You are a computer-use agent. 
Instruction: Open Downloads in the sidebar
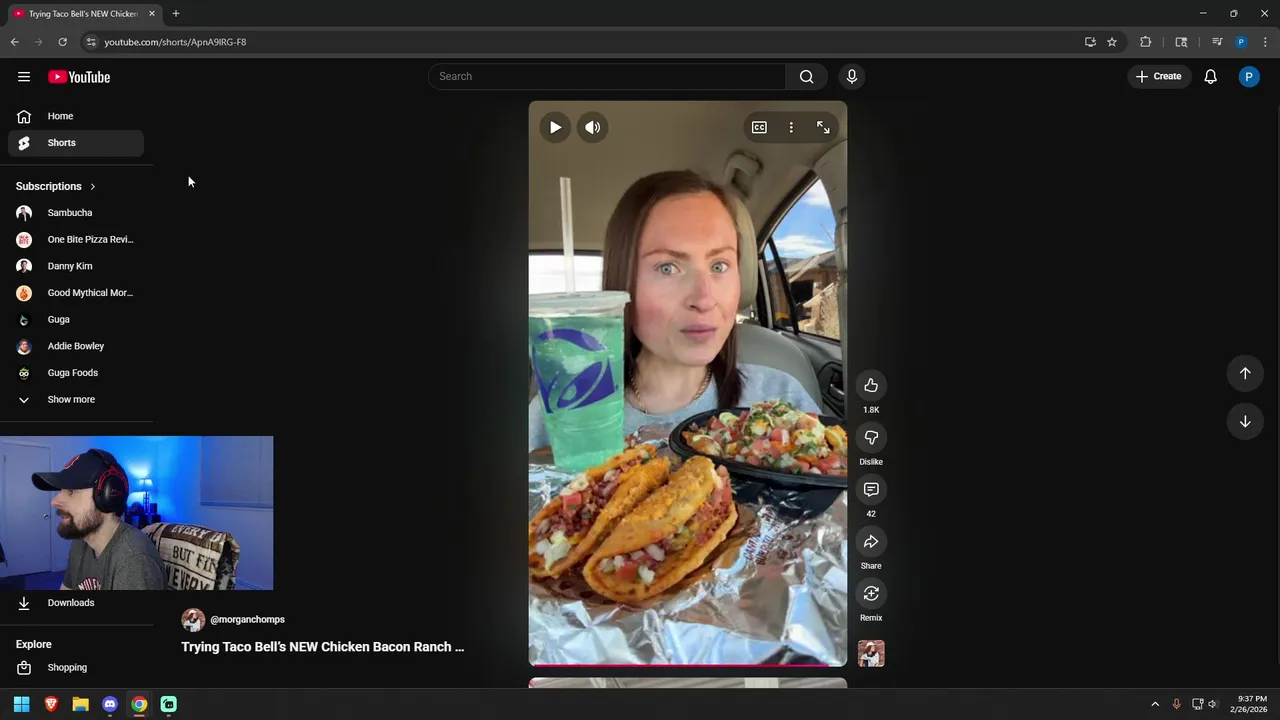[x=76, y=603]
